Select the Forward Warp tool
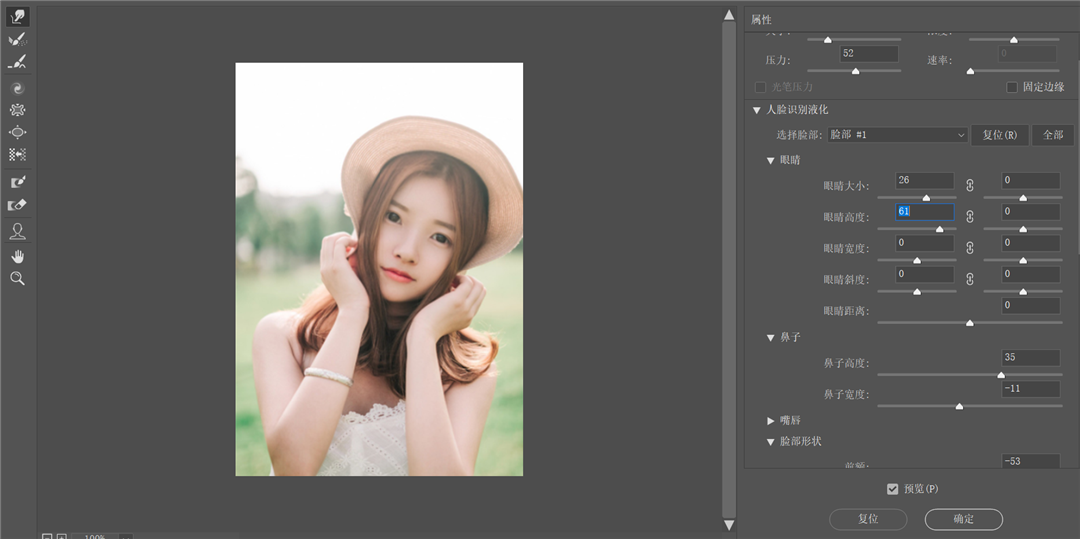The image size is (1080, 539). click(17, 17)
